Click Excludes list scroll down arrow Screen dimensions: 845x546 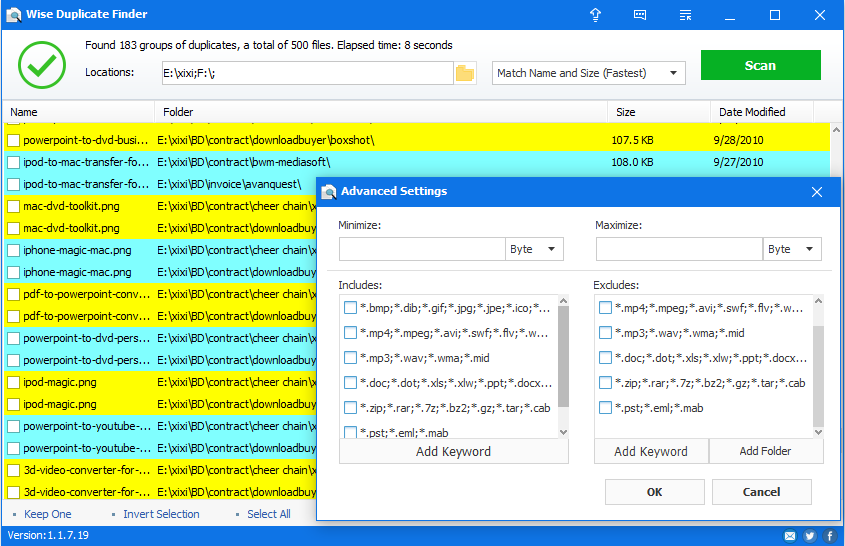pyautogui.click(x=818, y=432)
